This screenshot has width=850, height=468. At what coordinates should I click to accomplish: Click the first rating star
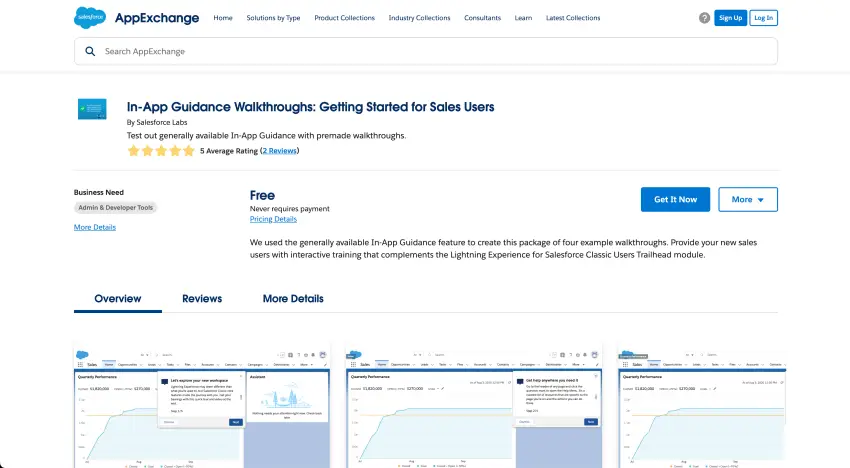click(134, 151)
